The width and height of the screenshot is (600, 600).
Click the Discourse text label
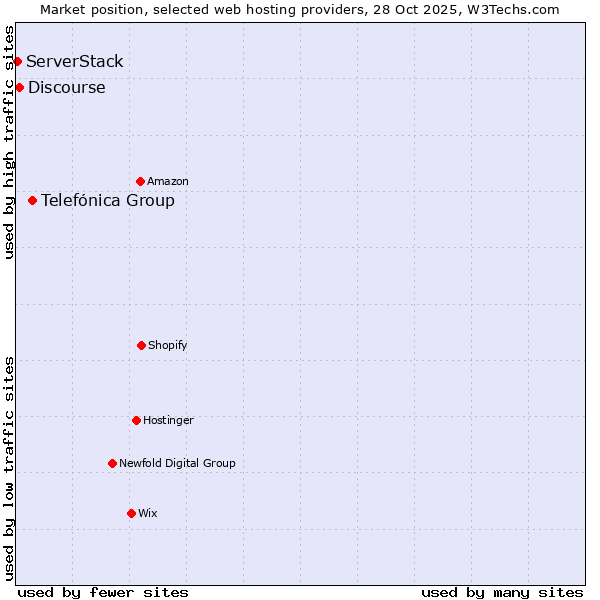[67, 88]
